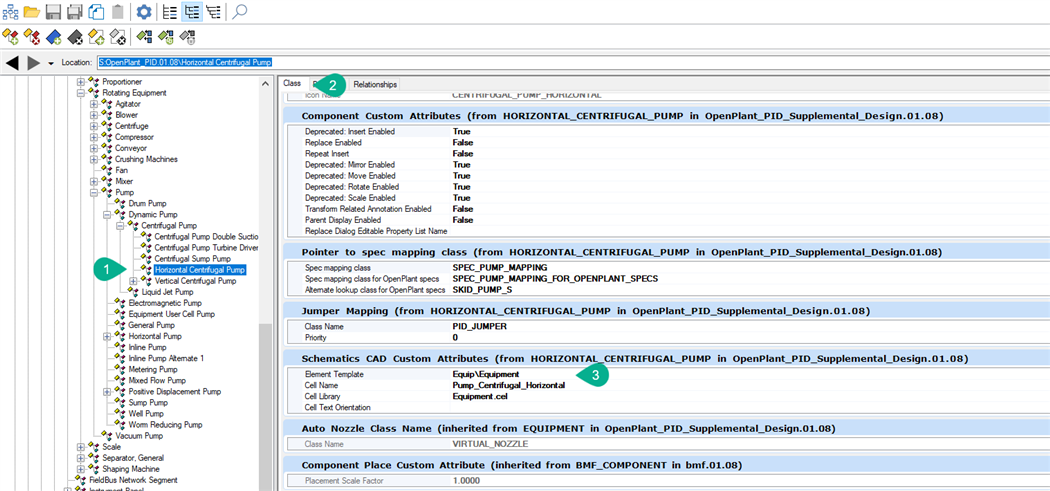Click the green supplement icon with plus badge
1050x491 pixels.
click(x=166, y=36)
